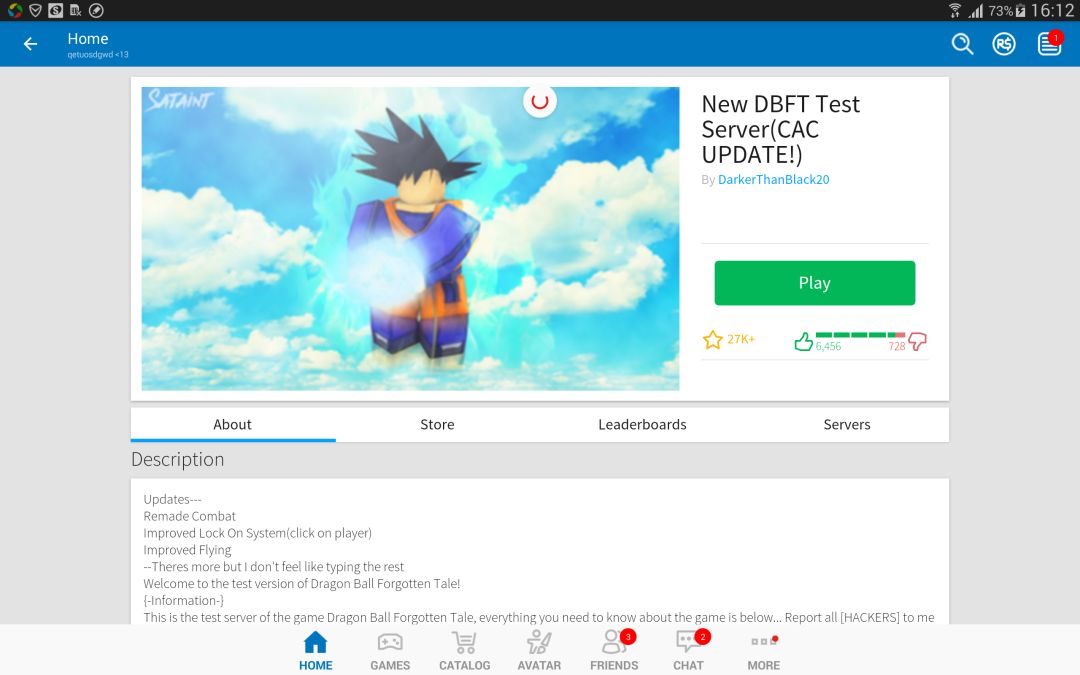Go to Home in bottom navigation
Viewport: 1080px width, 675px height.
point(315,651)
